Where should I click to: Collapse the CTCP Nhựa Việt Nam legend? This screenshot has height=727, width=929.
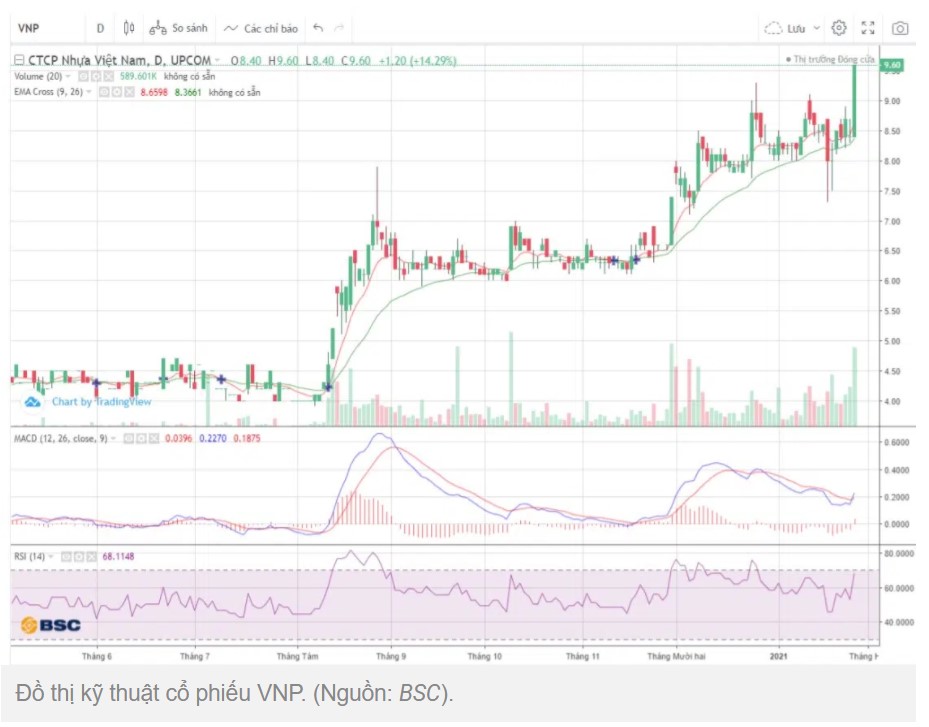pyautogui.click(x=19, y=61)
